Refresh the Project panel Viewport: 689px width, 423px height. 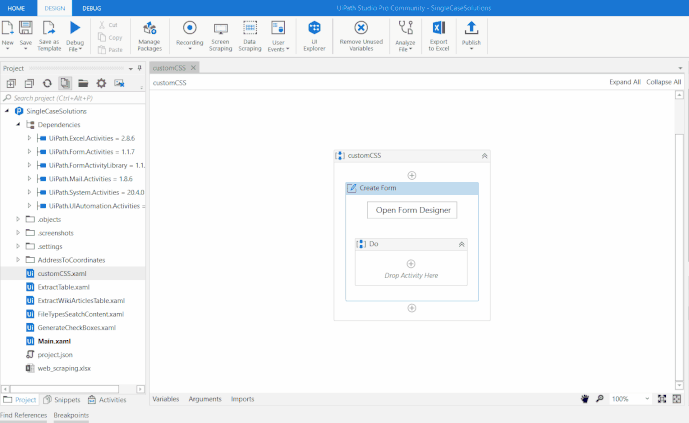47,83
